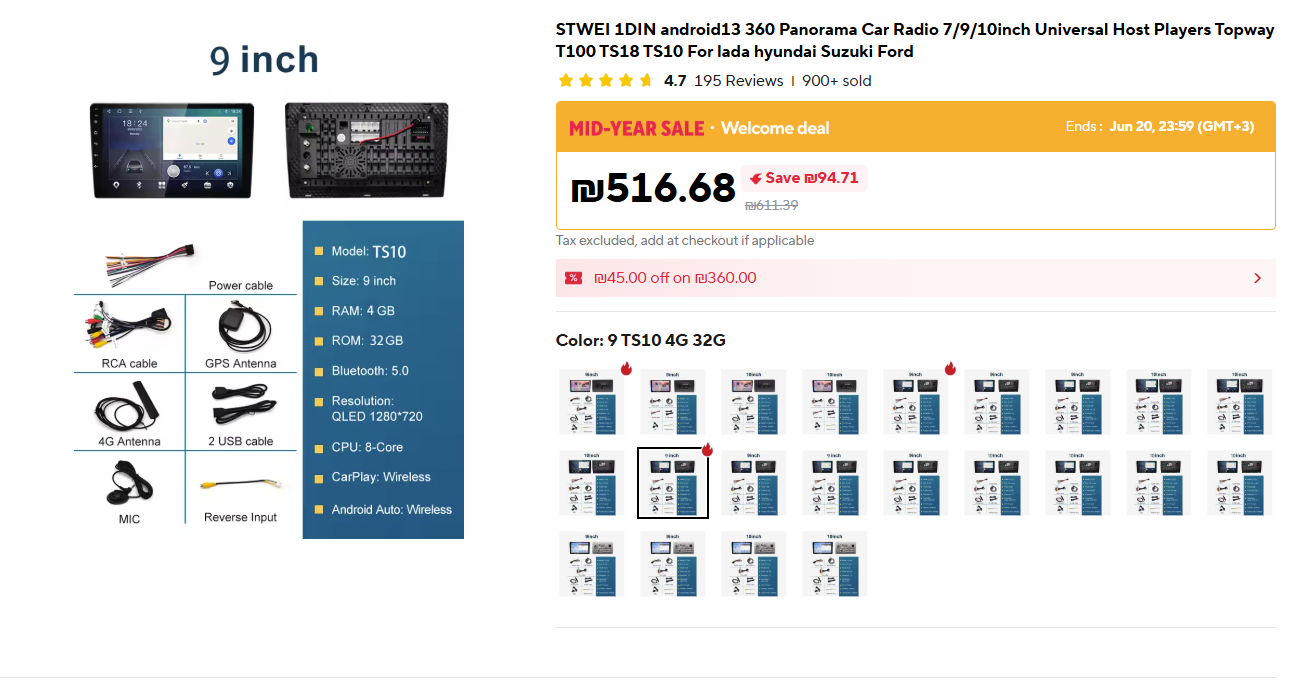Viewport: 1297px width, 692px height.
Task: Click the STWEI 1DIN android13 product title
Action: (915, 41)
